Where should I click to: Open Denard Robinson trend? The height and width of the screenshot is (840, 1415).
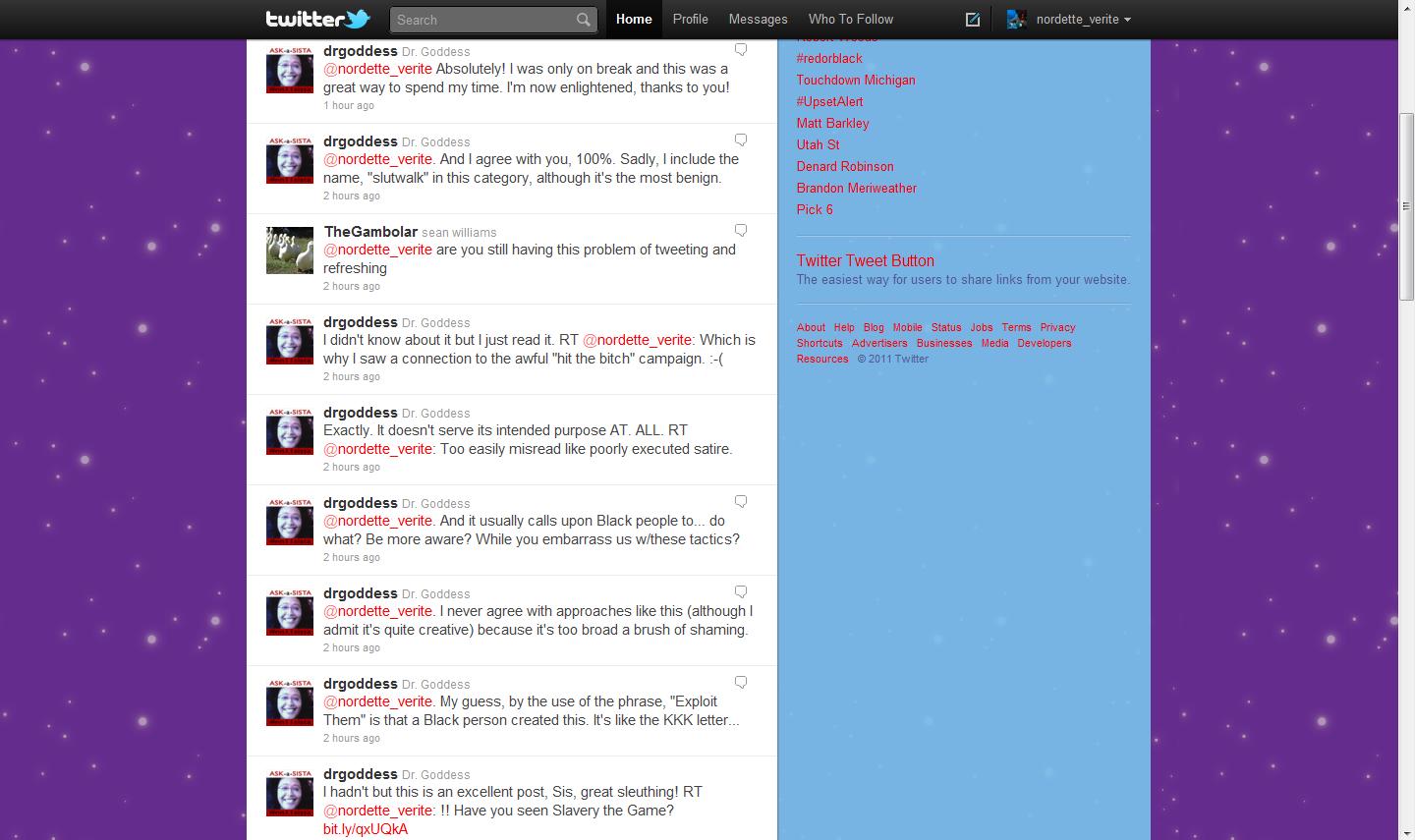tap(845, 166)
